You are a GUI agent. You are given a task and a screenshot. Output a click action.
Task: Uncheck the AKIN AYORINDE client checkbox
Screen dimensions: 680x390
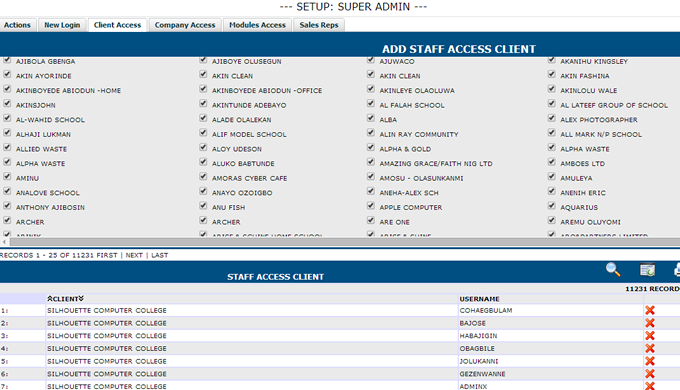coord(7,74)
